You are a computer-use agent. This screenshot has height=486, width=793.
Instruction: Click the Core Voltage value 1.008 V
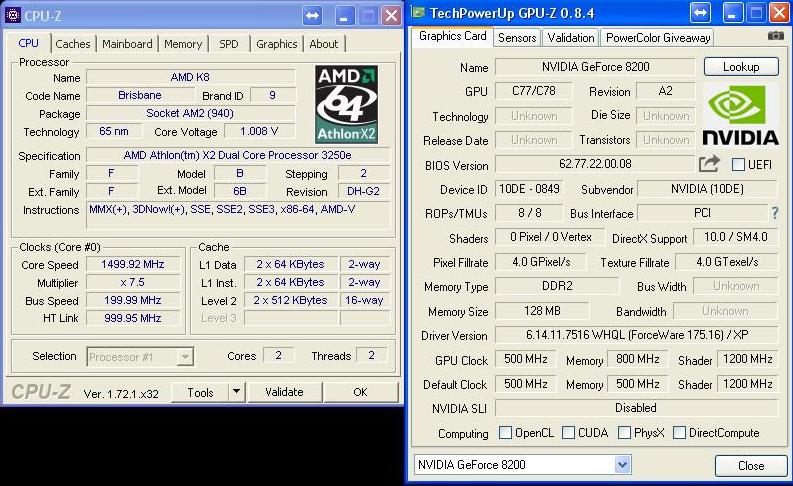pyautogui.click(x=259, y=131)
